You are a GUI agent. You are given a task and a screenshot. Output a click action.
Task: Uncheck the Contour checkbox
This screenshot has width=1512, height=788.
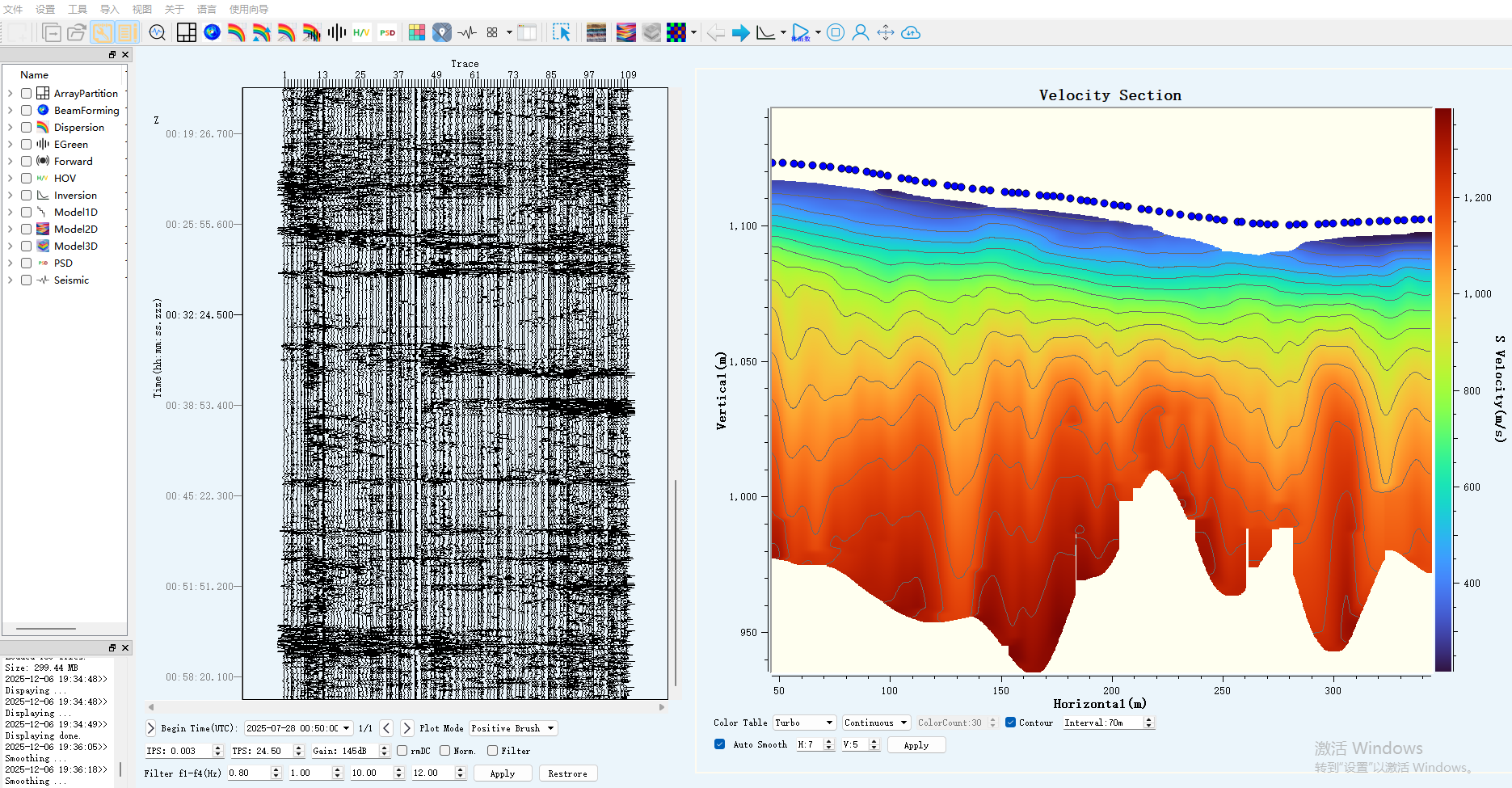pos(1010,723)
